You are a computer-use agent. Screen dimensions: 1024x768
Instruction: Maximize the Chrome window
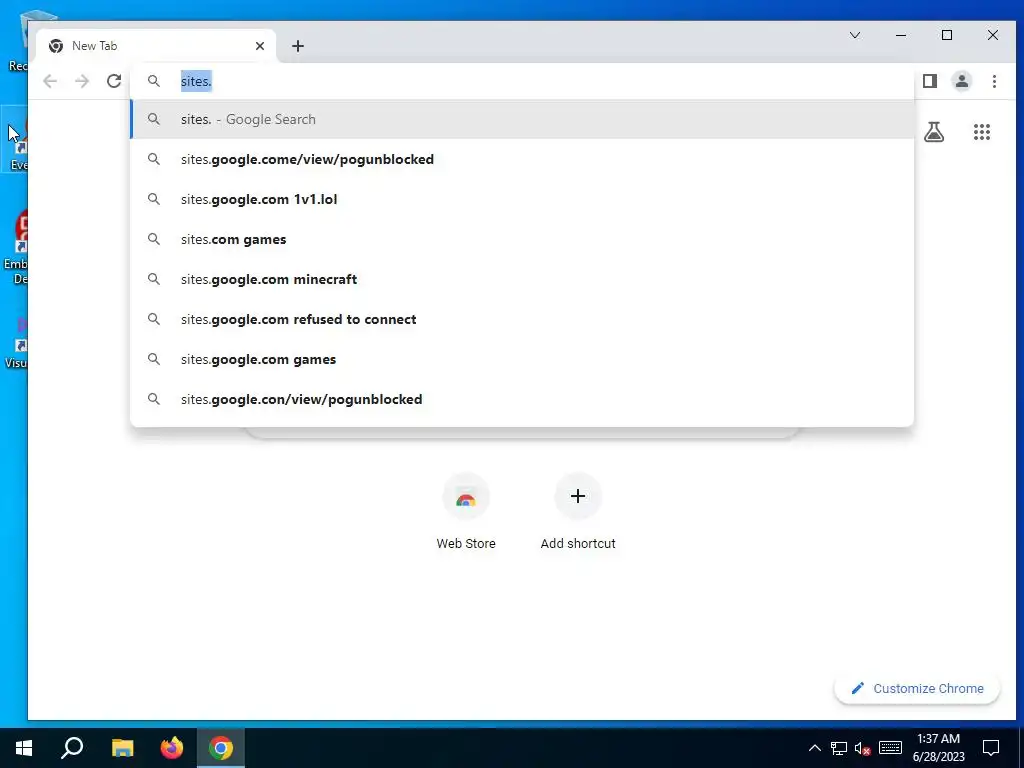[947, 35]
